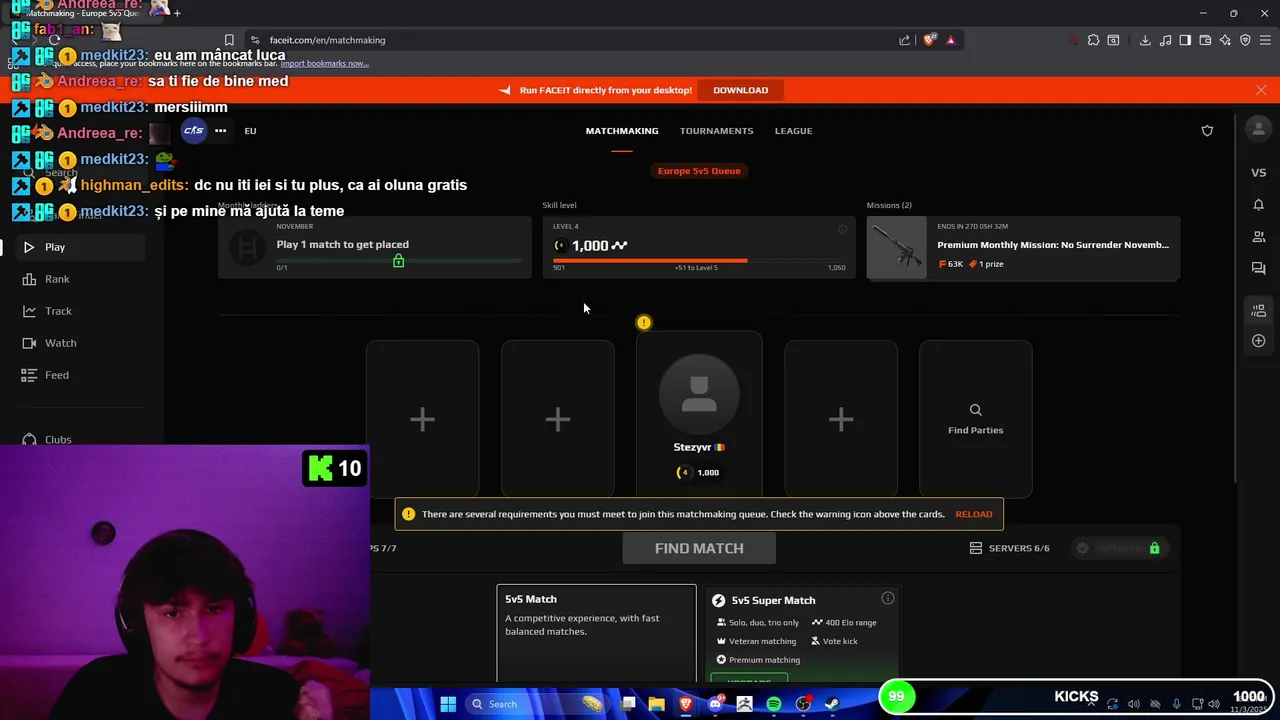This screenshot has height=720, width=1280.
Task: Open party members icon in right sidebar
Action: point(1258,311)
